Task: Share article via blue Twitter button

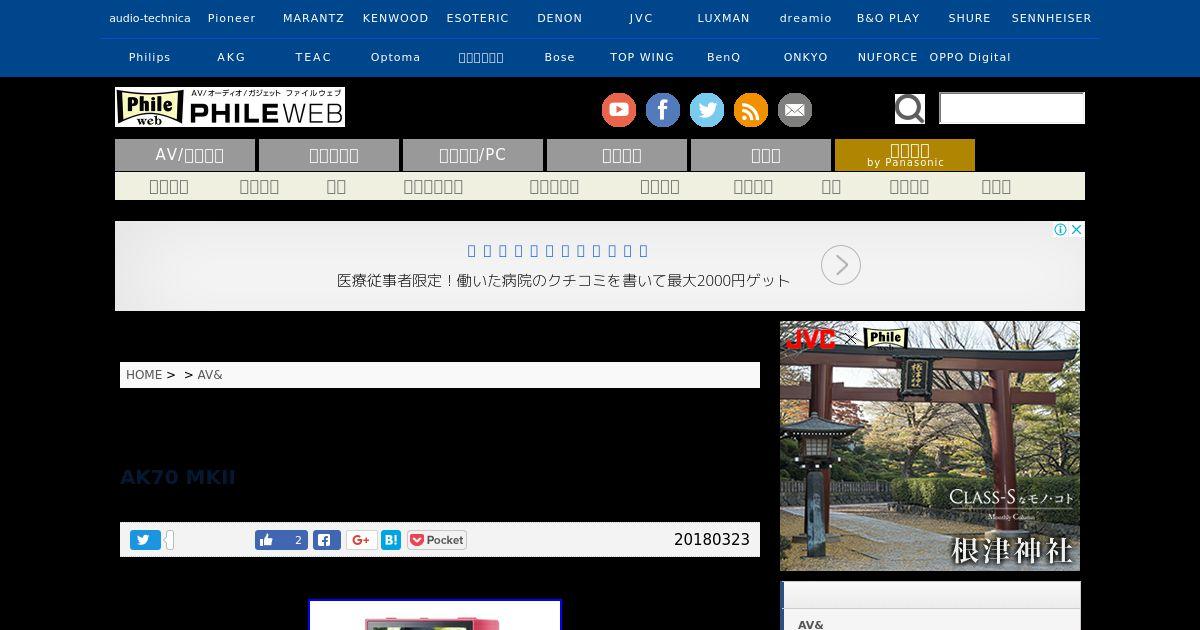Action: 145,540
